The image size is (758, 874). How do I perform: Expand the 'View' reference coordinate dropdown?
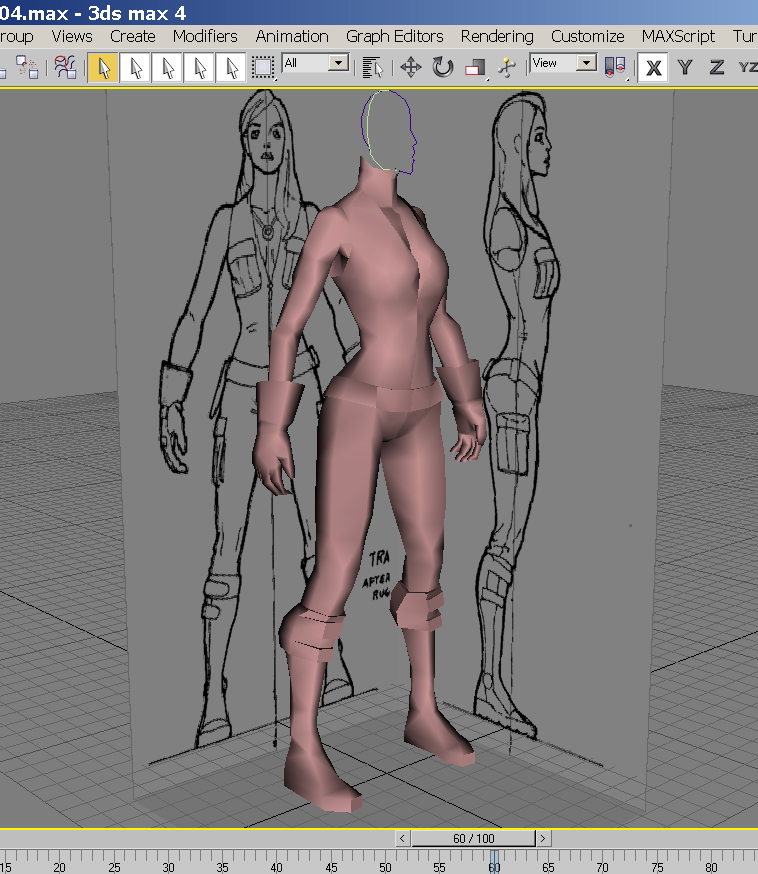pyautogui.click(x=586, y=63)
